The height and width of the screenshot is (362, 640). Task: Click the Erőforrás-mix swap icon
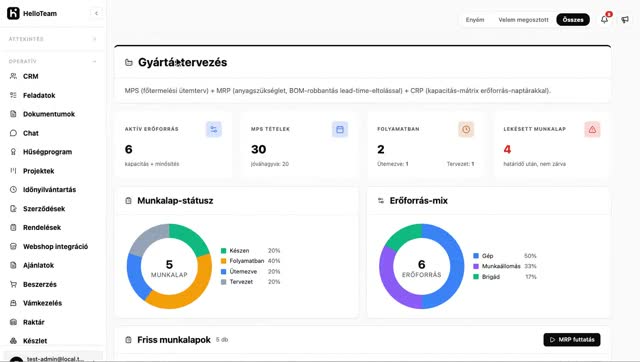[381, 201]
